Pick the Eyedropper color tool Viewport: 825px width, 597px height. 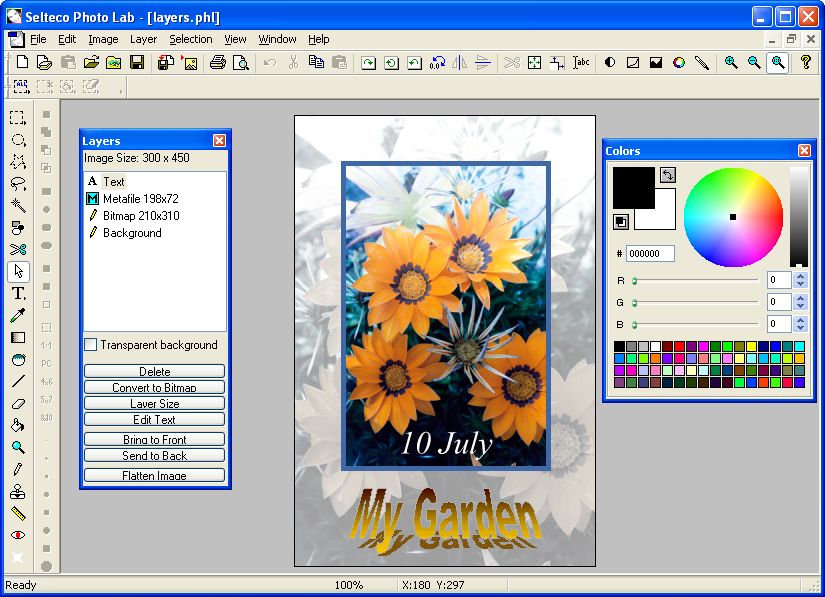17,315
